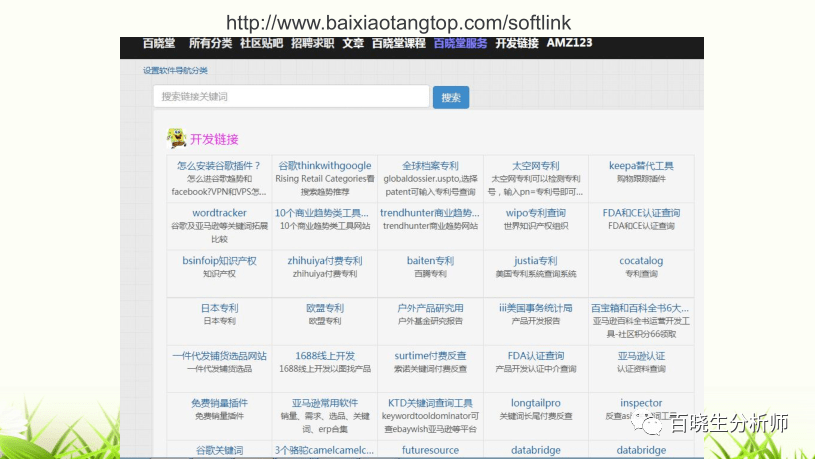Open the iii美国事务统计局 link
This screenshot has width=815, height=459.
click(x=535, y=308)
